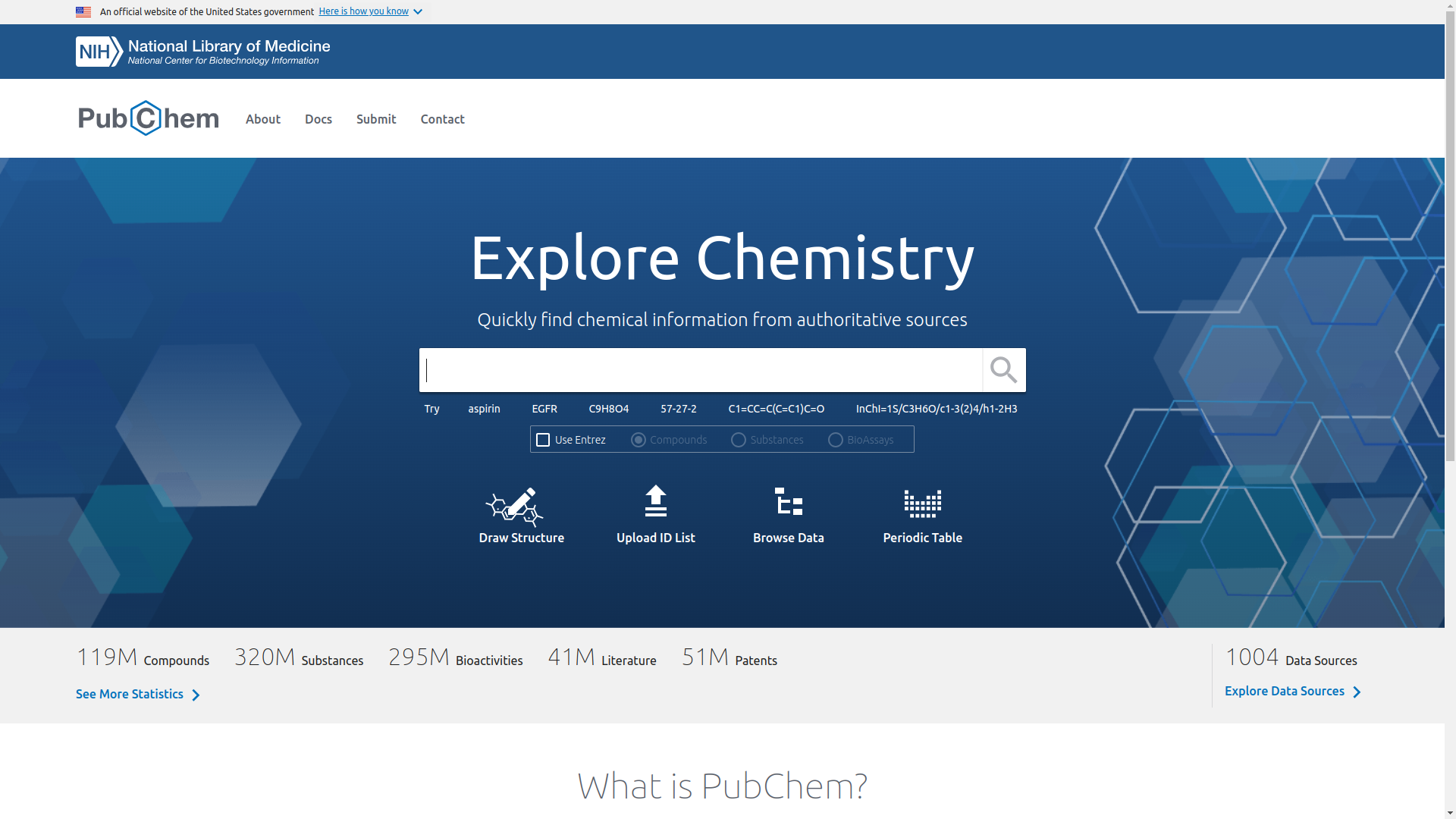Open the Submit menu
The width and height of the screenshot is (1456, 819).
tap(375, 119)
